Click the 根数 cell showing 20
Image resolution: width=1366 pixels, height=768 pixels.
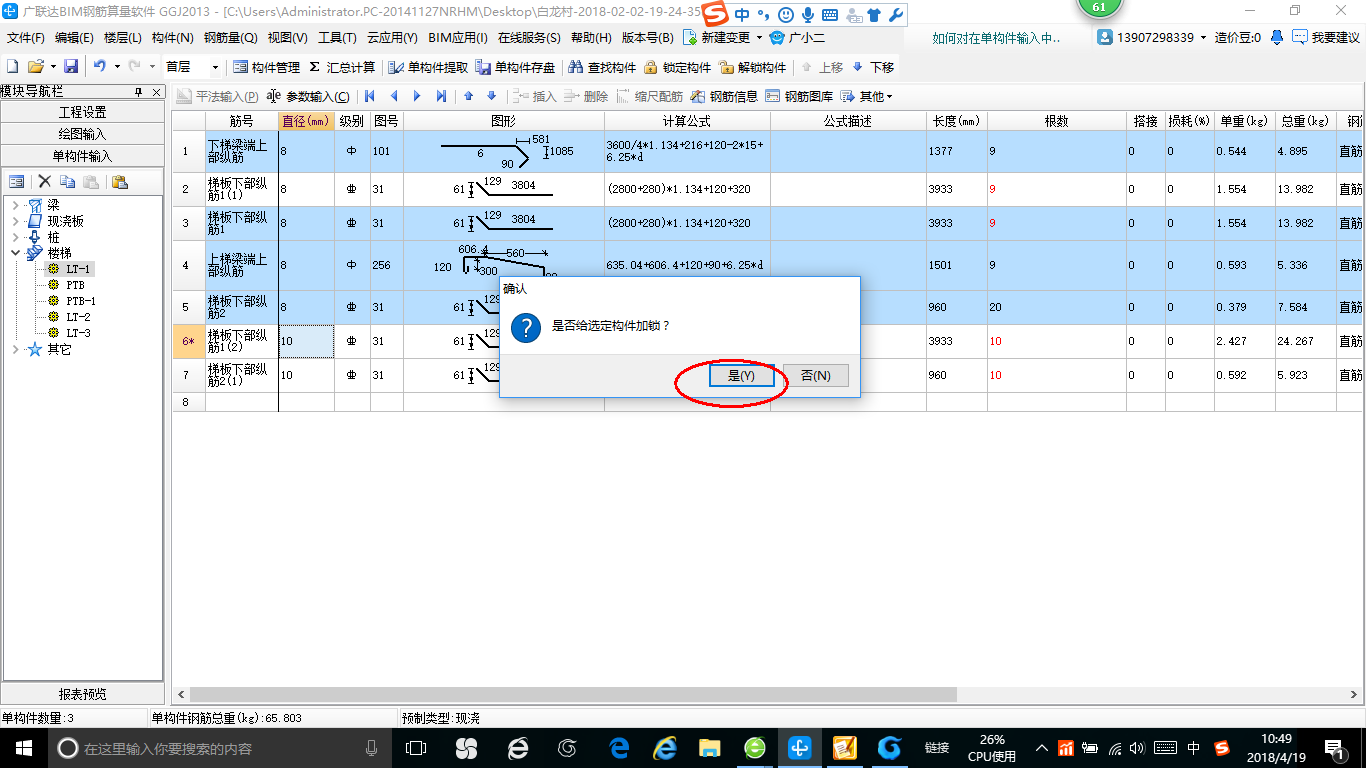[1057, 307]
